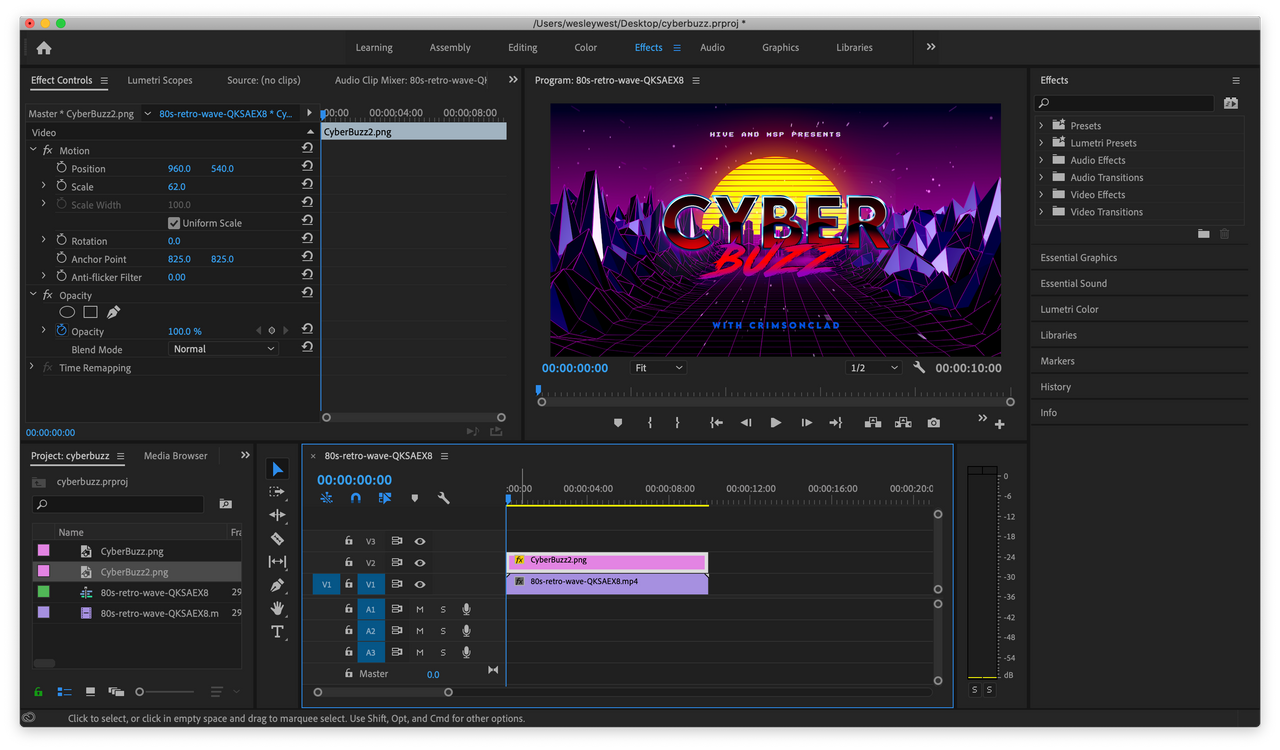
Task: Open the Lumetri Color panel
Action: click(1069, 309)
